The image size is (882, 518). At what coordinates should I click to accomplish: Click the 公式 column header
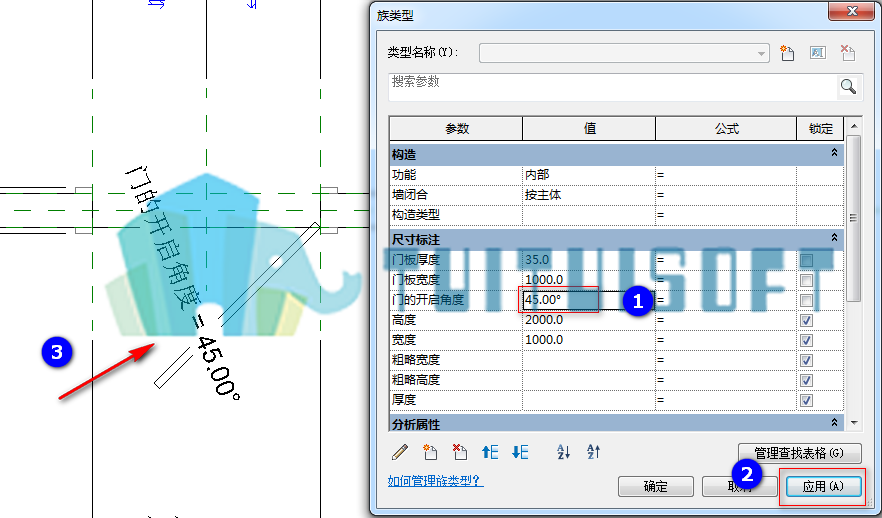(x=726, y=129)
